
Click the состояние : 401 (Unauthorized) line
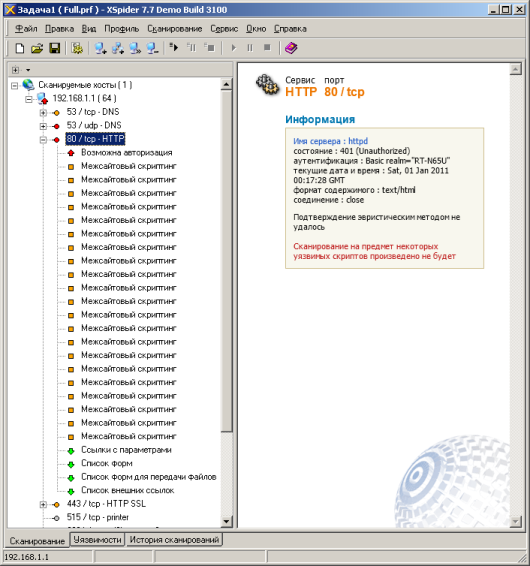click(352, 151)
